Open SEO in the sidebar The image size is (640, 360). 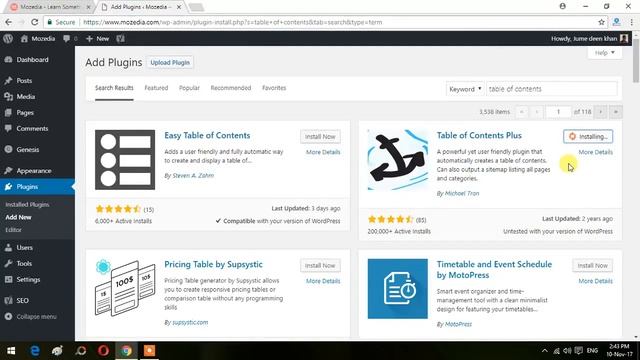[x=22, y=301]
